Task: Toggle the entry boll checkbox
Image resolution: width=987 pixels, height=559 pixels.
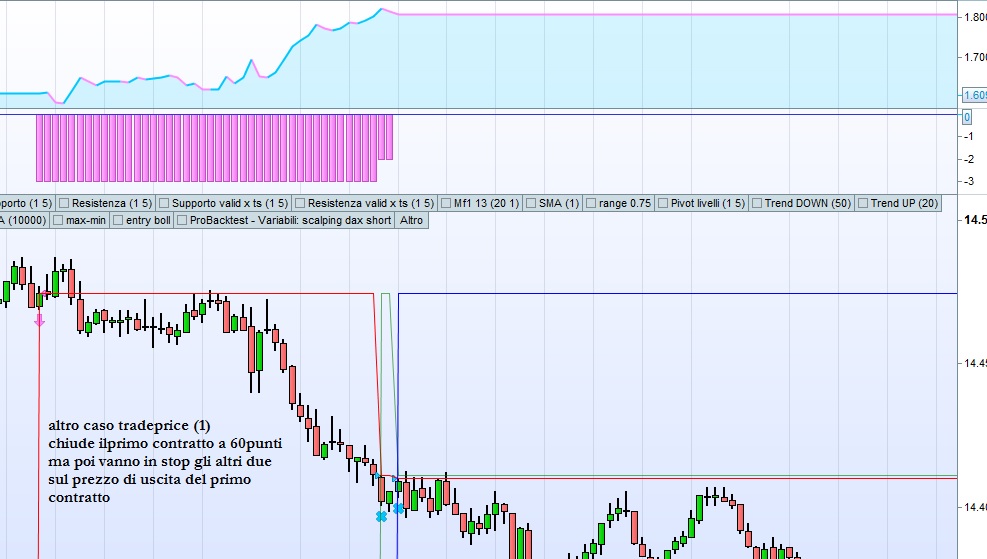Action: [x=118, y=220]
